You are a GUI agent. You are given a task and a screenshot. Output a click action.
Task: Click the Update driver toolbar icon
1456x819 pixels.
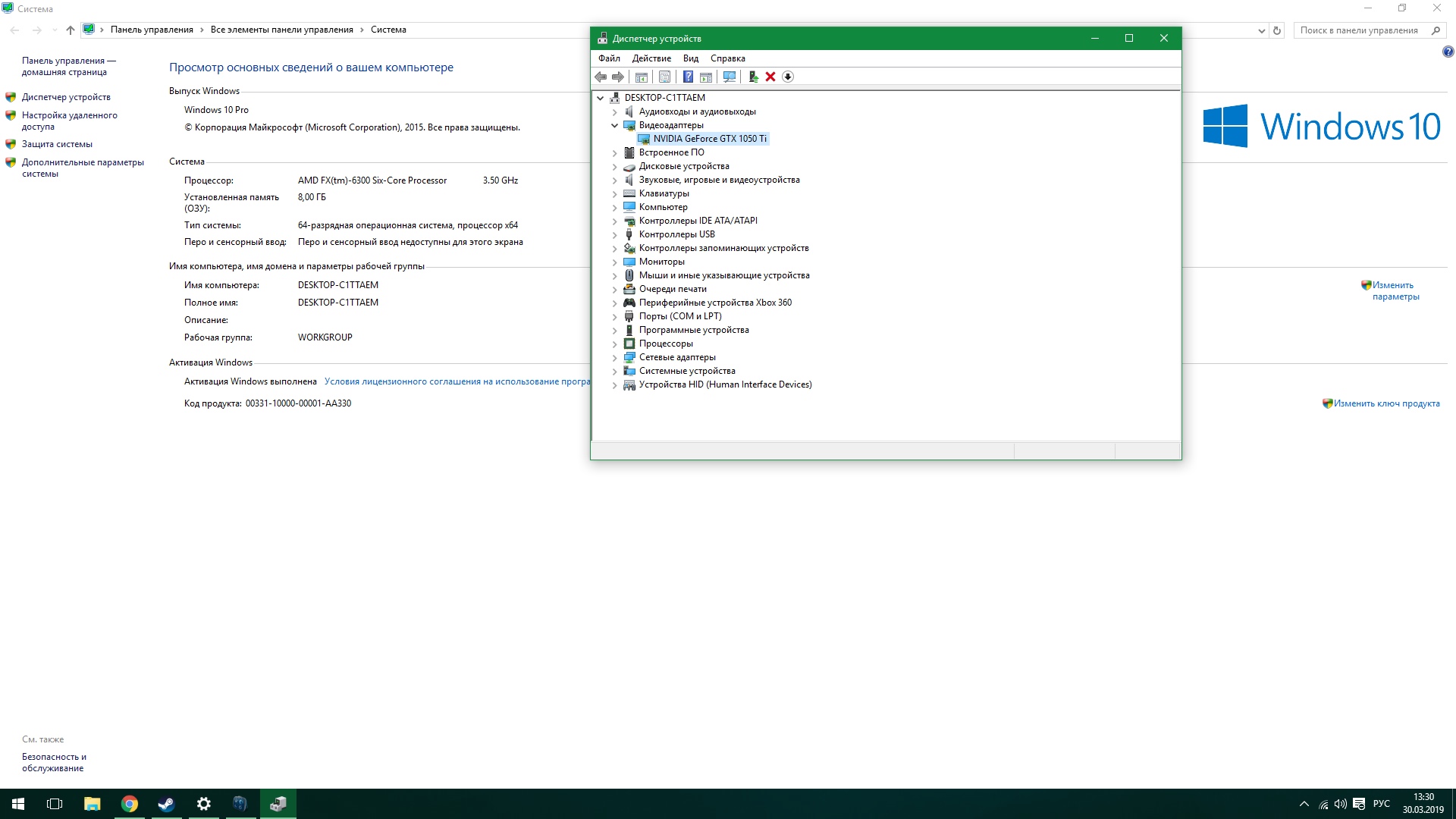coord(753,77)
